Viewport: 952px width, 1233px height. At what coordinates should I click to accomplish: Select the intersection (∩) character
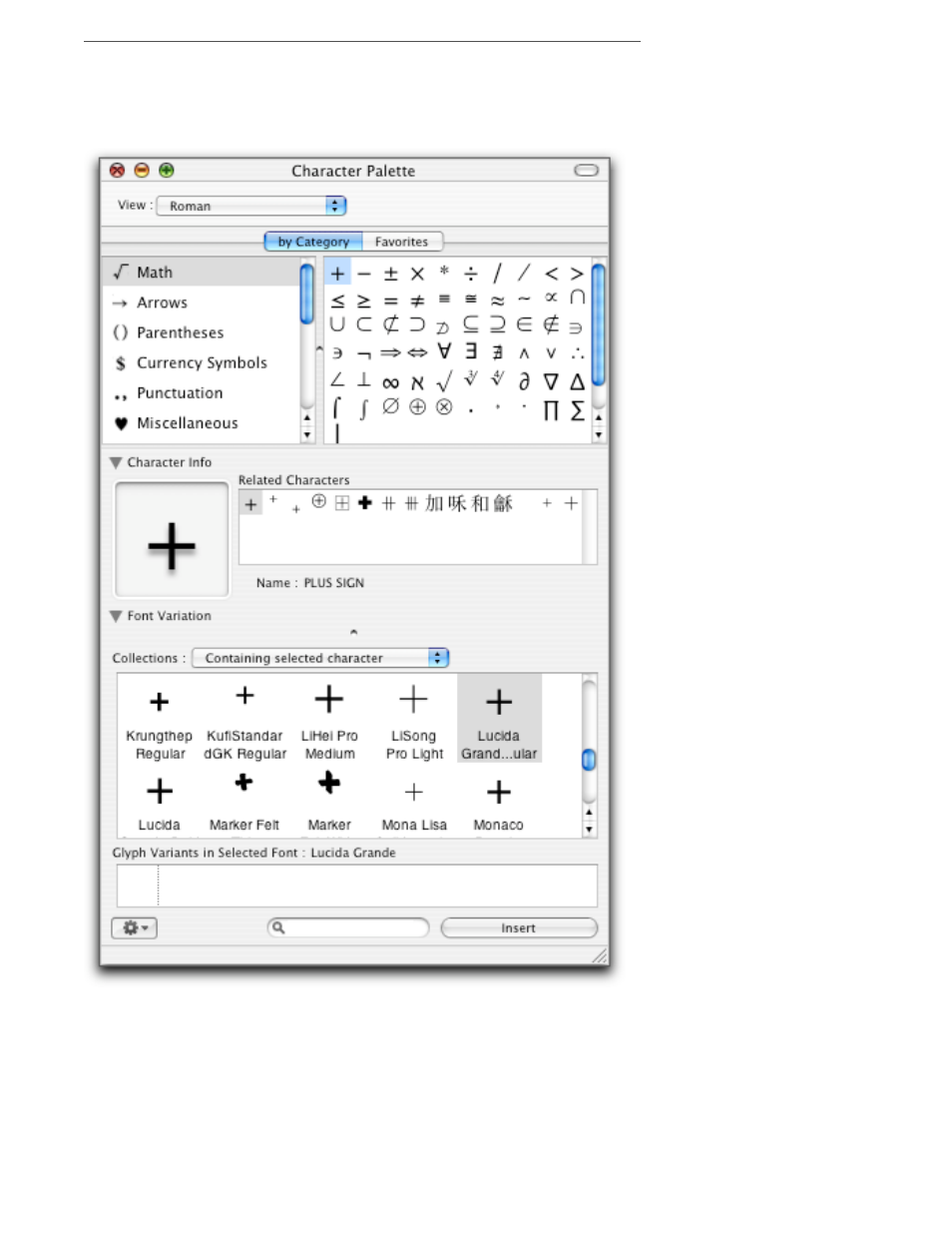point(577,298)
